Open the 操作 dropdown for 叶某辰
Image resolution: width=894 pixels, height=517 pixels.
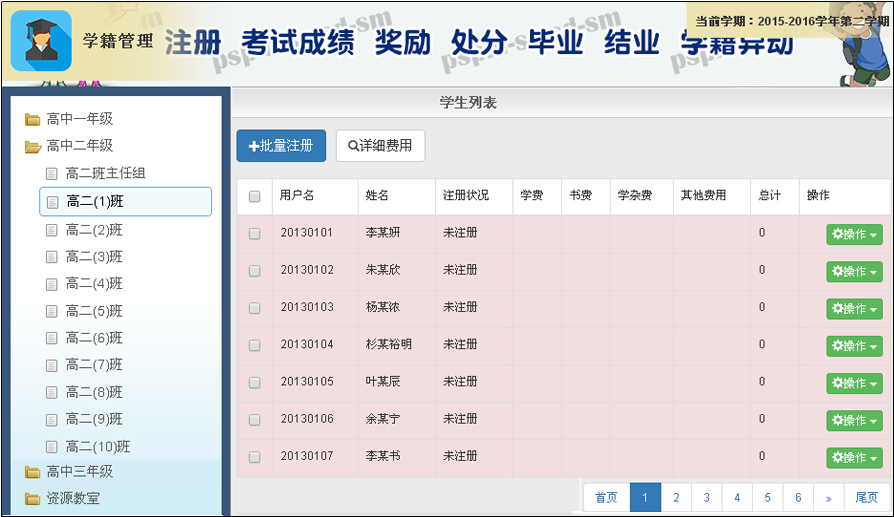click(854, 383)
